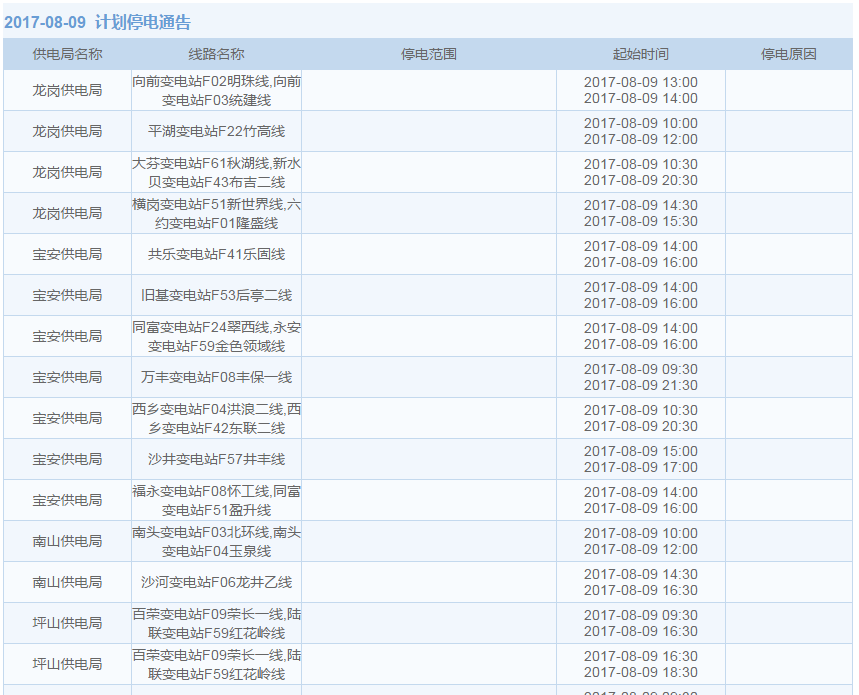Select the 大芬变电站F61秋湖线 line cell

[x=216, y=172]
